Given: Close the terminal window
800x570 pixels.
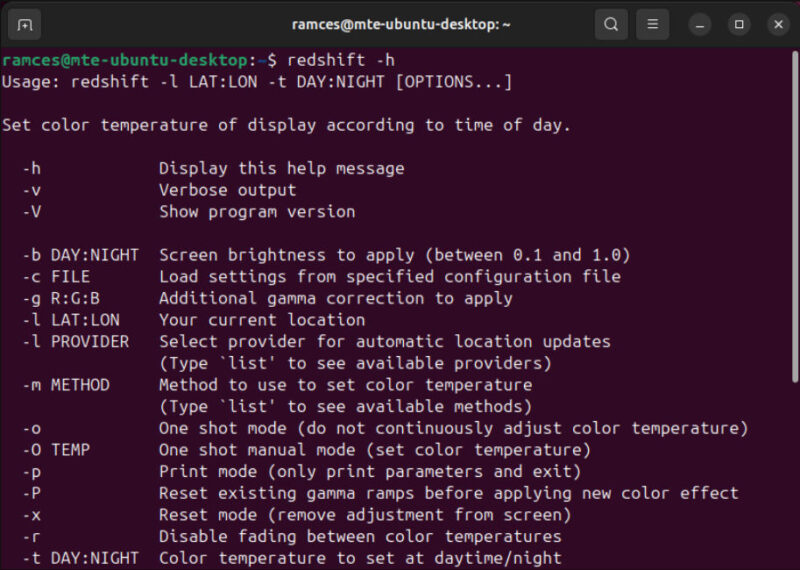Looking at the screenshot, I should click(778, 24).
